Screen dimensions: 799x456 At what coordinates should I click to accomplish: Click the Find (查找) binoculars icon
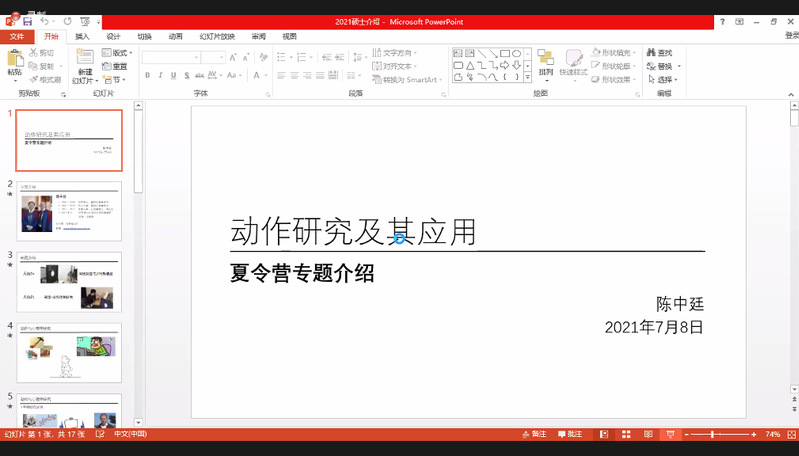pyautogui.click(x=651, y=53)
